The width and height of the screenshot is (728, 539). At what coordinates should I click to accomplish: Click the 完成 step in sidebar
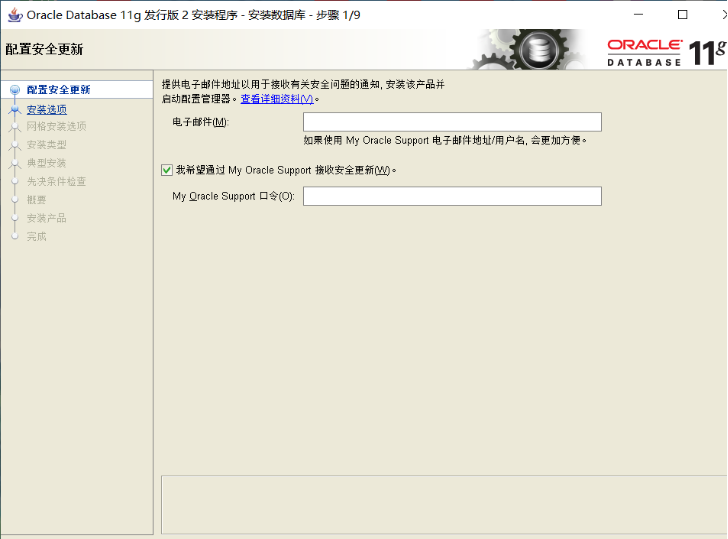(x=36, y=236)
